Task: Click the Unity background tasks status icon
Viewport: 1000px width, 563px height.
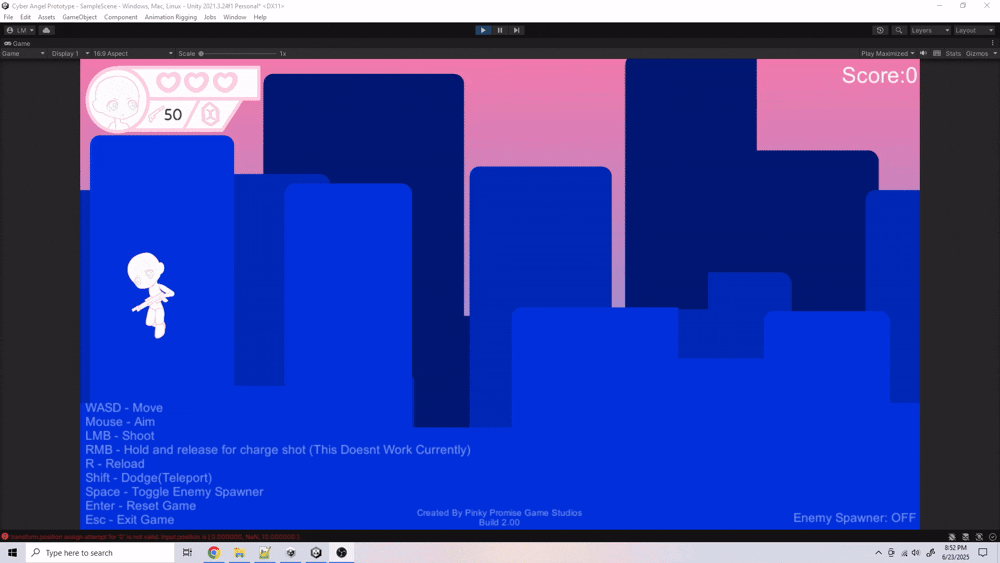Action: tap(992, 537)
